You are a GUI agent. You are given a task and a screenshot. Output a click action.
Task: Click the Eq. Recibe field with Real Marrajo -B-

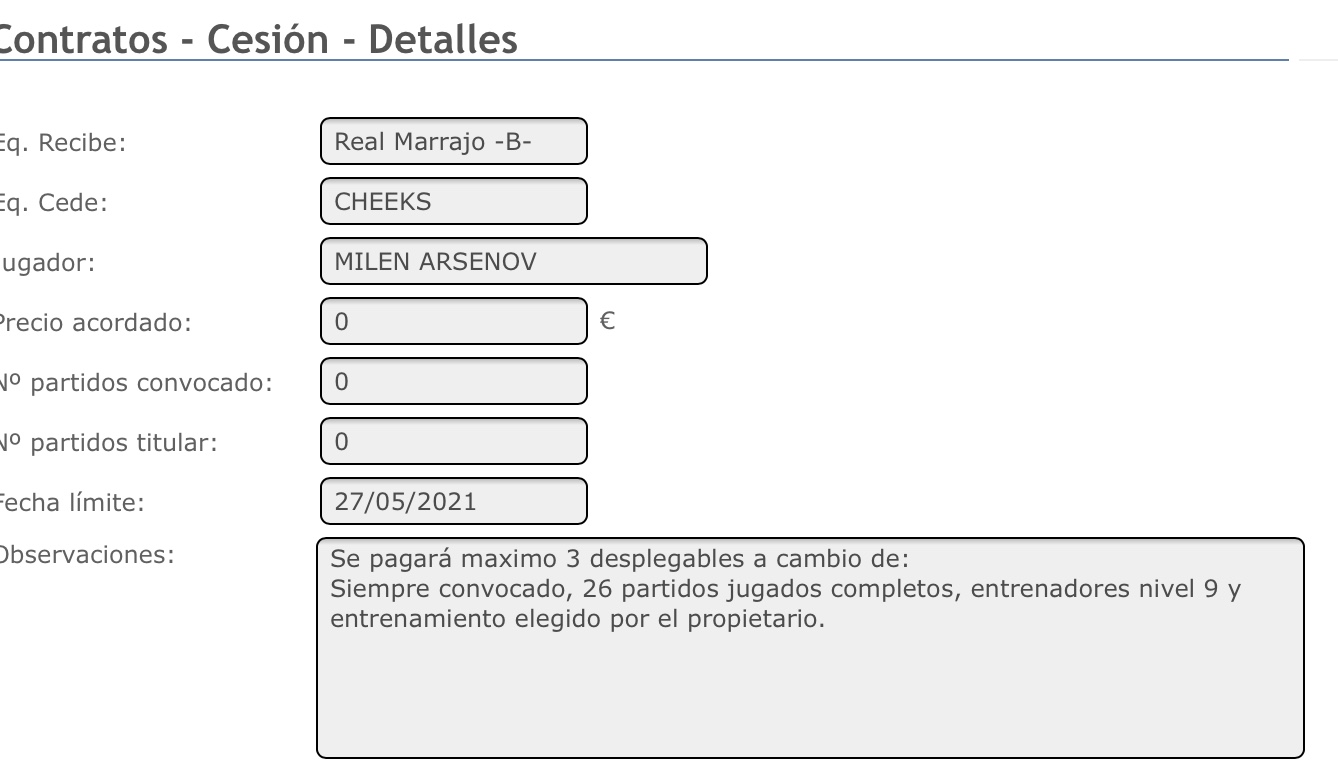point(453,141)
